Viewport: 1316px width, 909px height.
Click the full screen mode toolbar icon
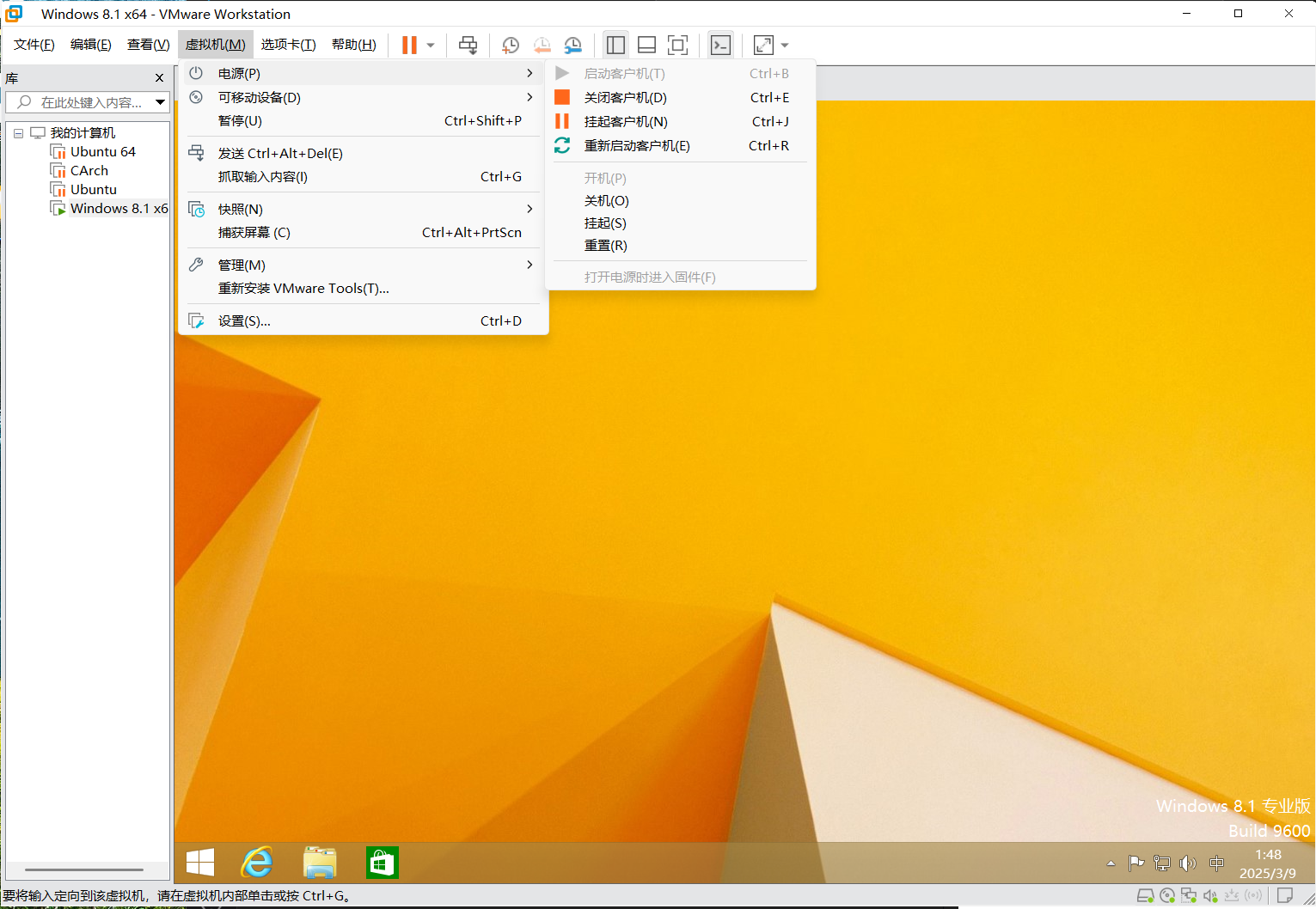(x=677, y=45)
